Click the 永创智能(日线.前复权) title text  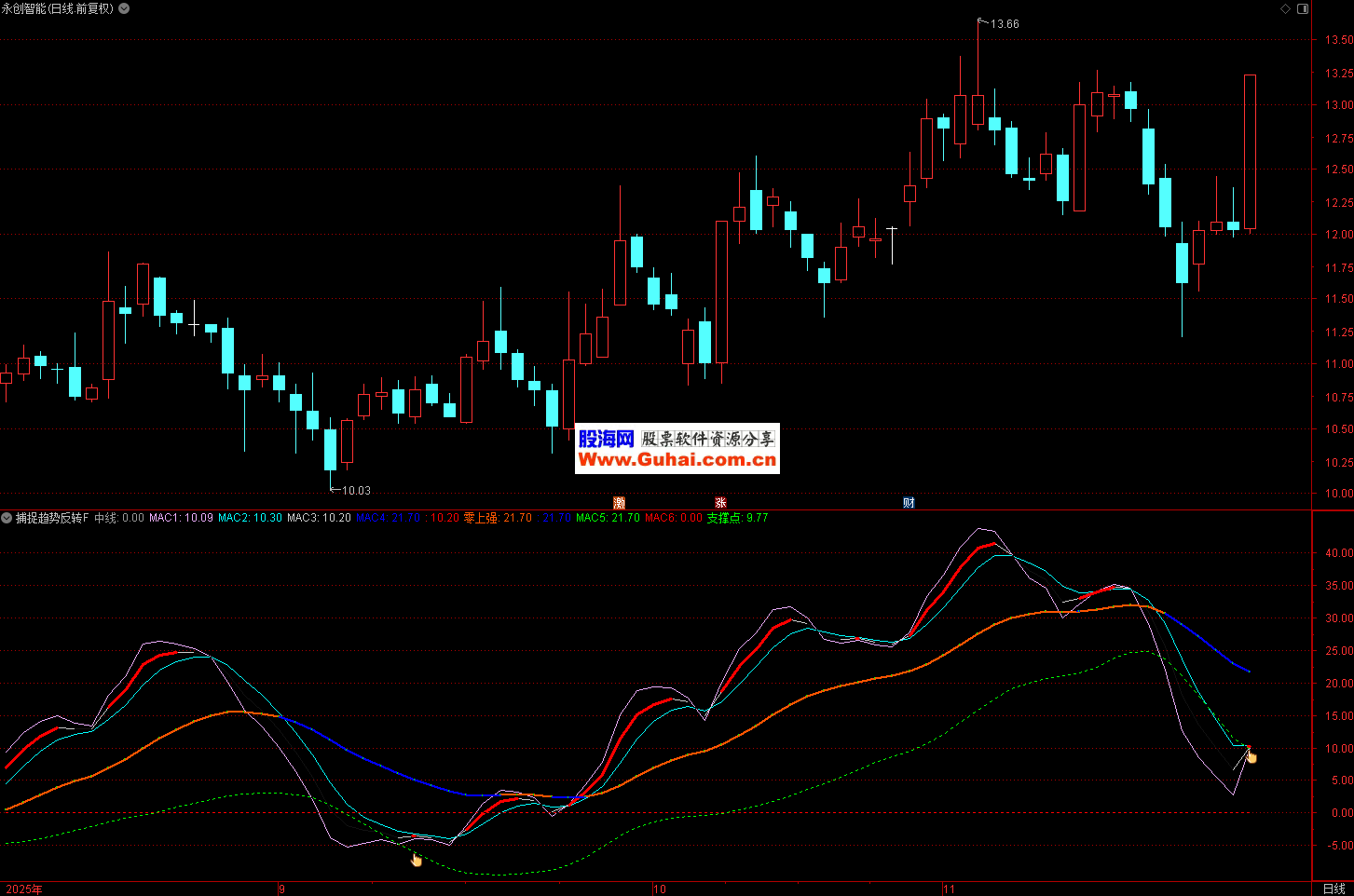pos(58,8)
